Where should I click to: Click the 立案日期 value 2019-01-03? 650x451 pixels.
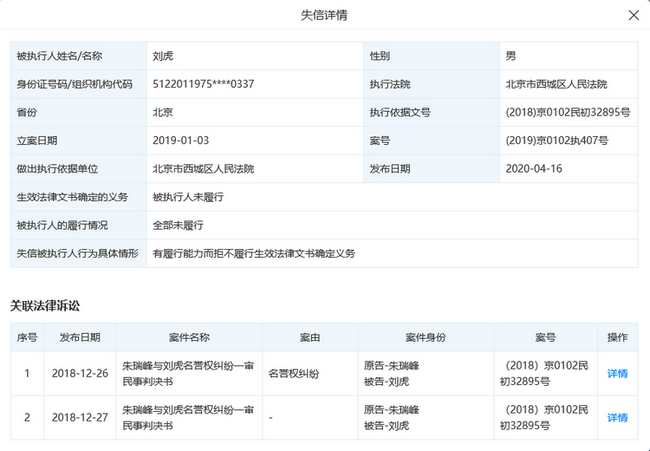pyautogui.click(x=181, y=141)
